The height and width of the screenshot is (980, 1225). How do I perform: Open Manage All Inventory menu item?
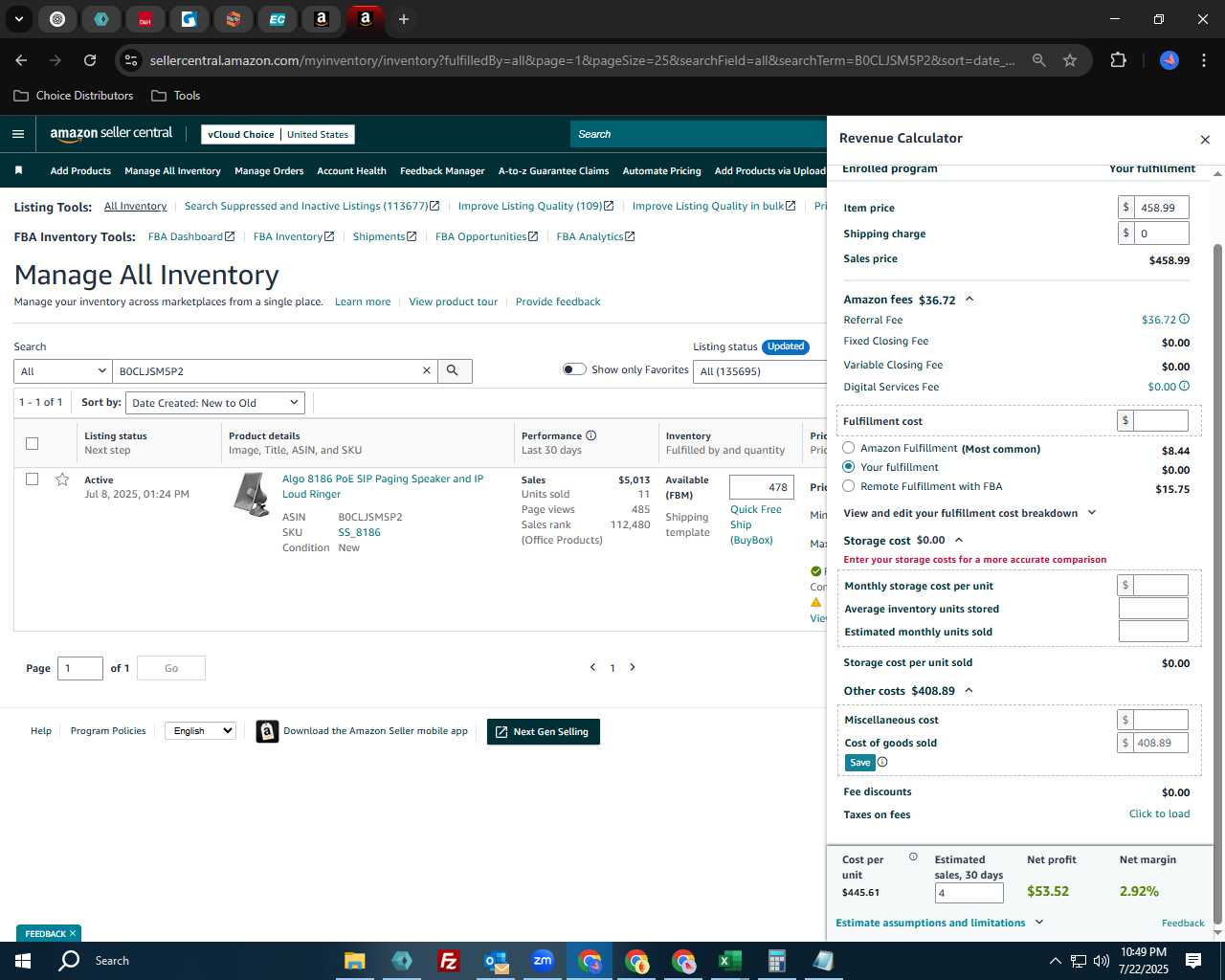pyautogui.click(x=172, y=170)
